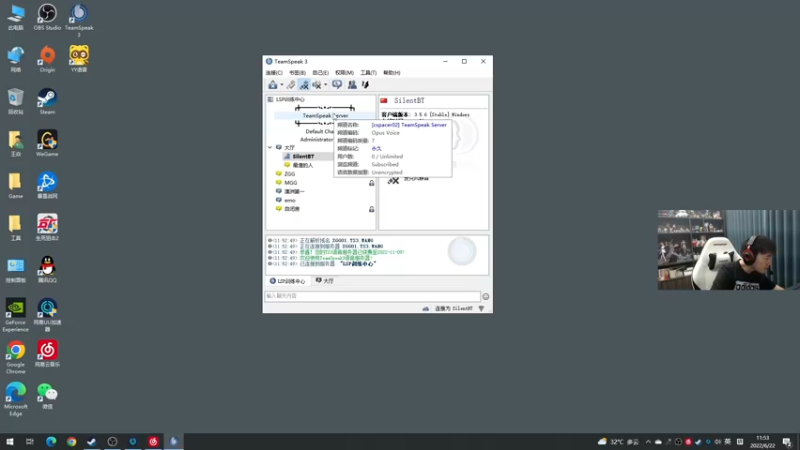800x450 pixels.
Task: Open 回收站 recycle bin on desktop
Action: coord(15,101)
